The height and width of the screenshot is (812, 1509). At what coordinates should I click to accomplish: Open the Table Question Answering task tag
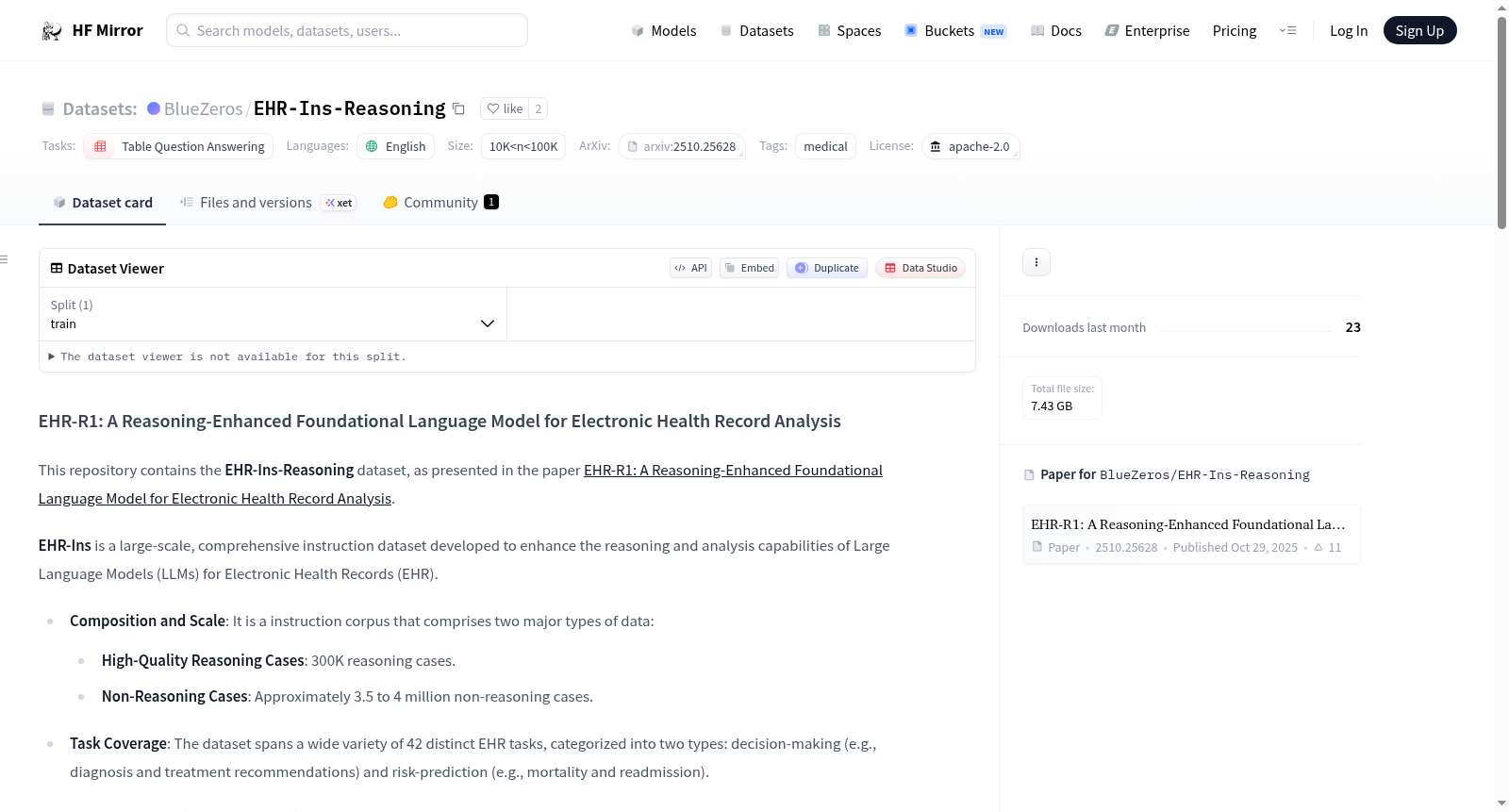coord(179,146)
